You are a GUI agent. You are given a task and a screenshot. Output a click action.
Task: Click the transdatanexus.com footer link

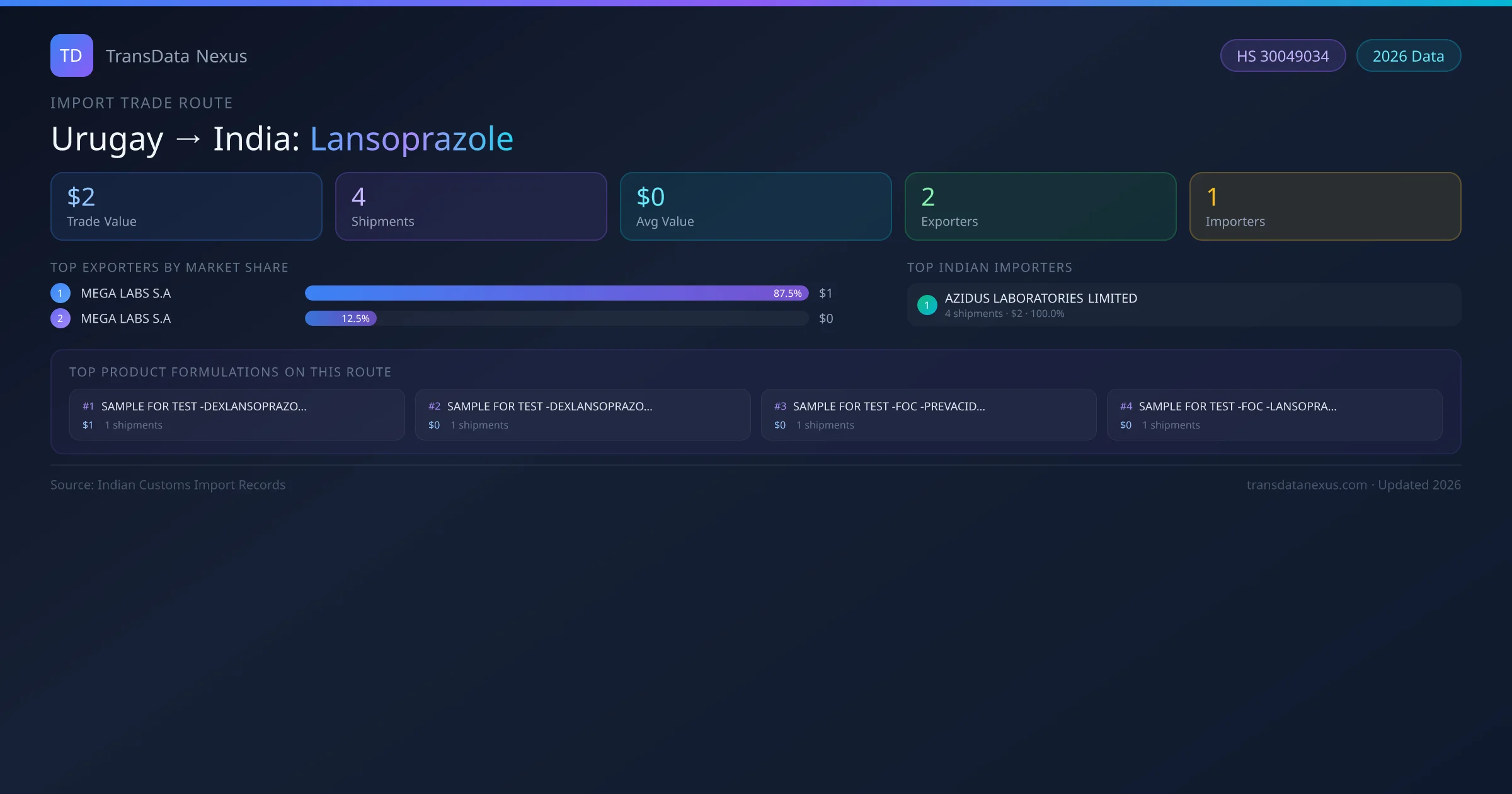1307,485
